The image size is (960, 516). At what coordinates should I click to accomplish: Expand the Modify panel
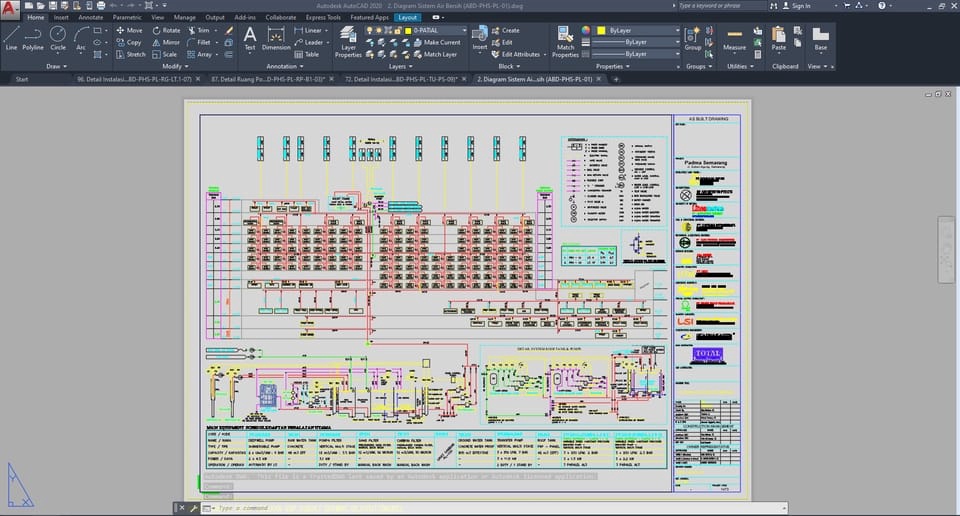(x=174, y=66)
